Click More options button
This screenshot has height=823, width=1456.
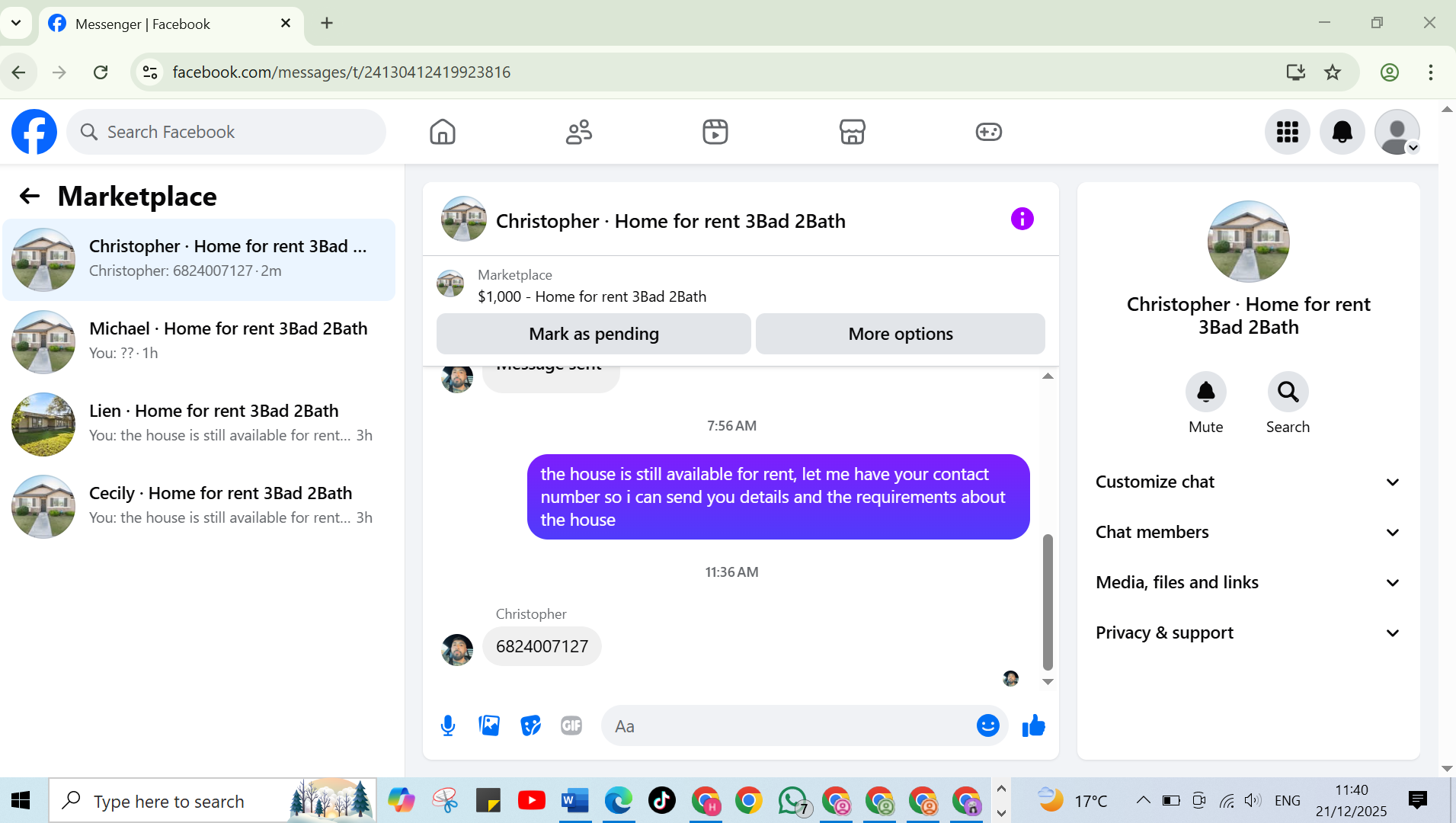(x=901, y=334)
